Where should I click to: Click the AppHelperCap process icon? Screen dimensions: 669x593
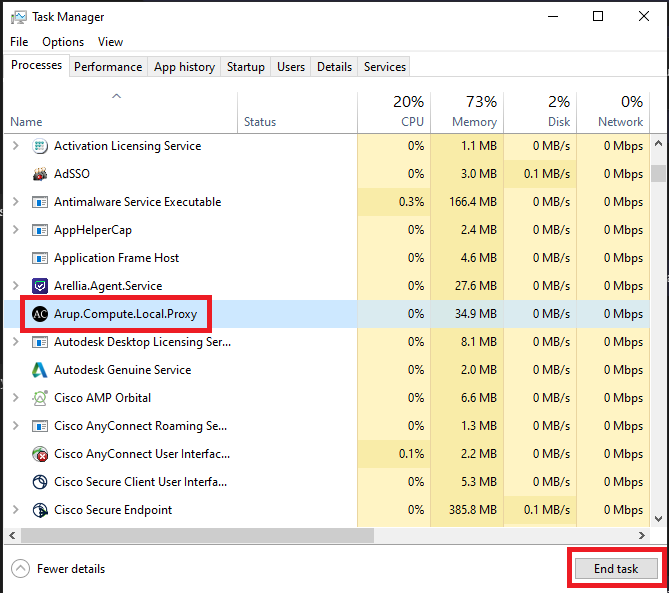coord(40,230)
